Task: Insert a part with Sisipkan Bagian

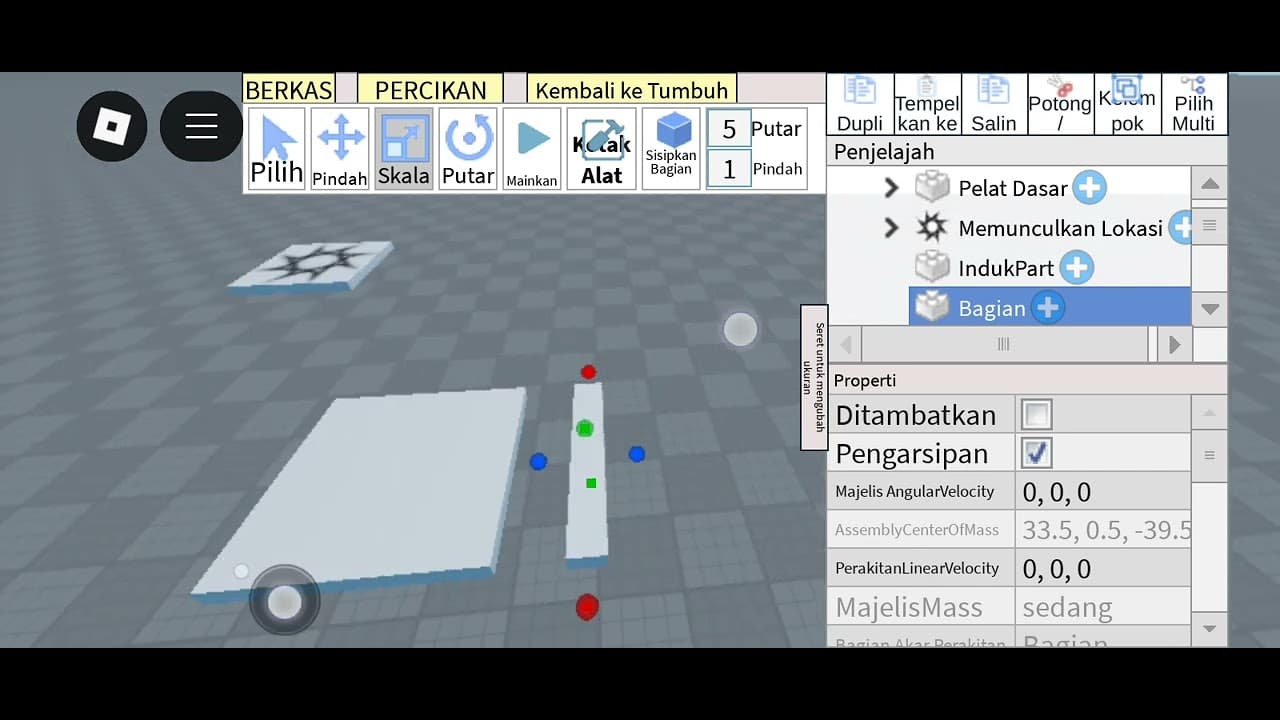Action: coord(671,148)
